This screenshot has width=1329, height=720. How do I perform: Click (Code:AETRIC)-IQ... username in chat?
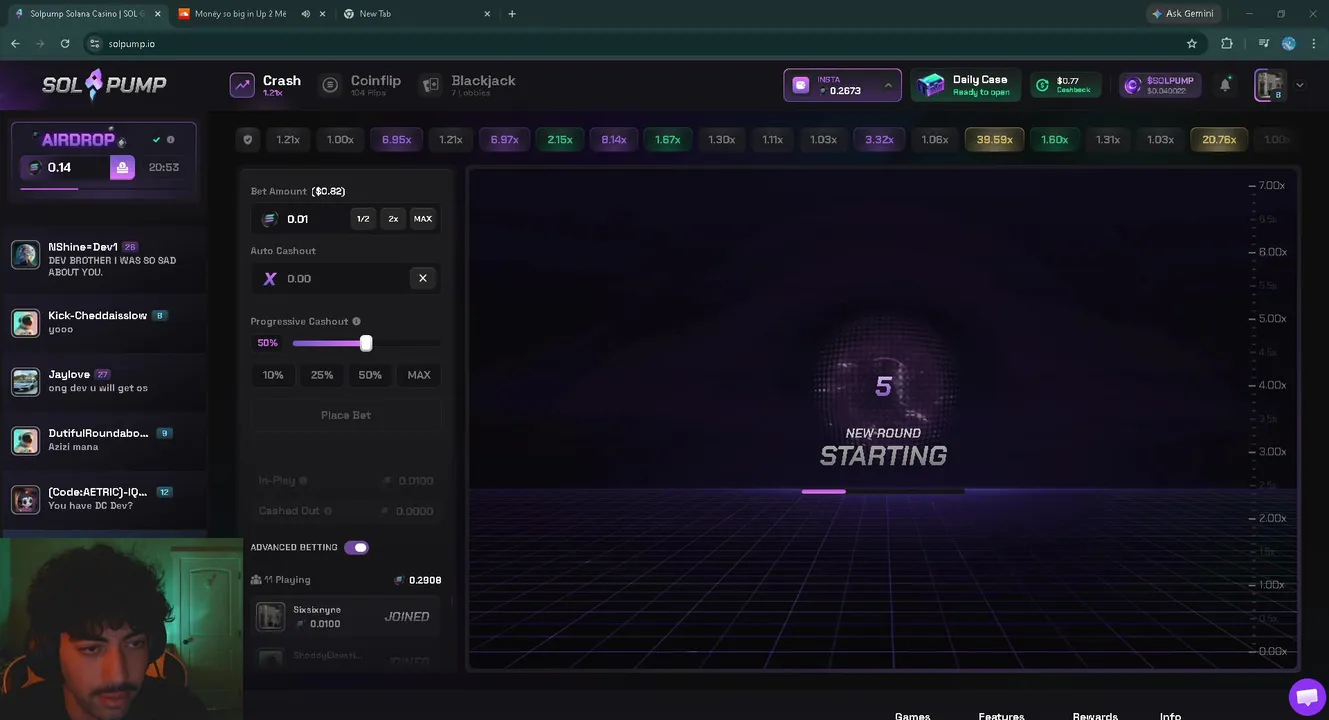(98, 492)
